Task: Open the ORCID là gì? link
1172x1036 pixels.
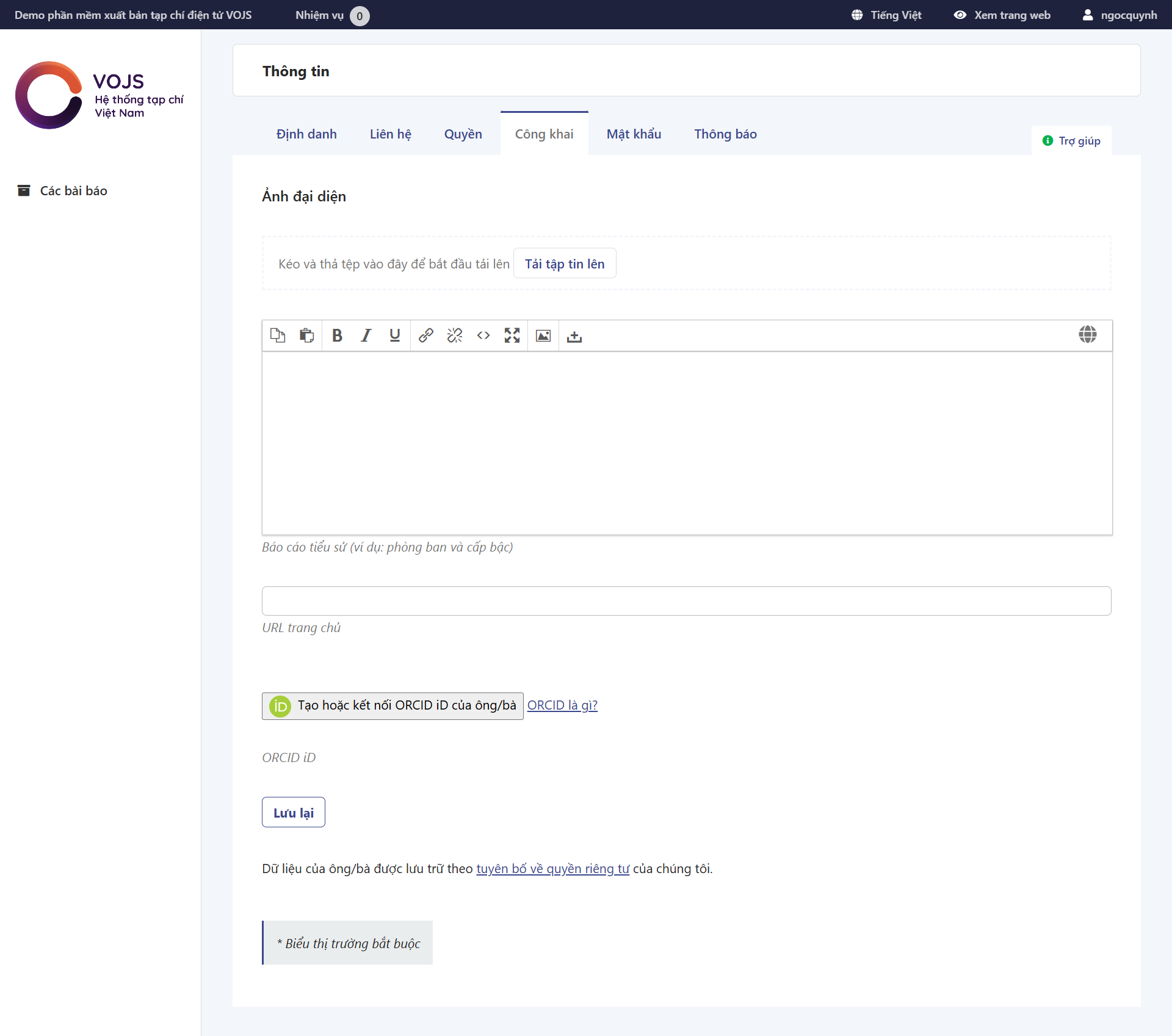Action: click(562, 705)
